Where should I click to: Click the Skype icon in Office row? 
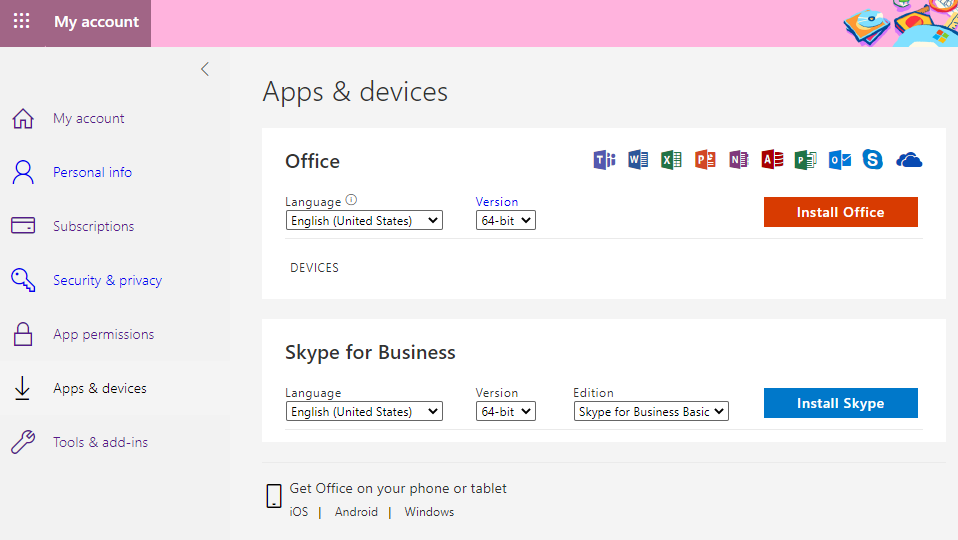(872, 160)
